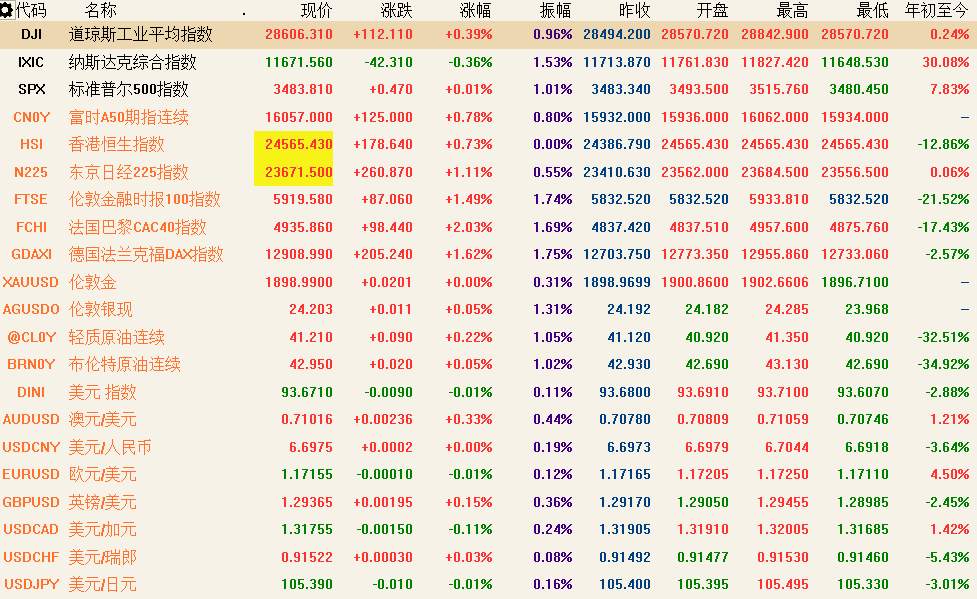The height and width of the screenshot is (599, 977).
Task: Open 法国巴黎CAC40指数 quote
Action: tap(137, 227)
